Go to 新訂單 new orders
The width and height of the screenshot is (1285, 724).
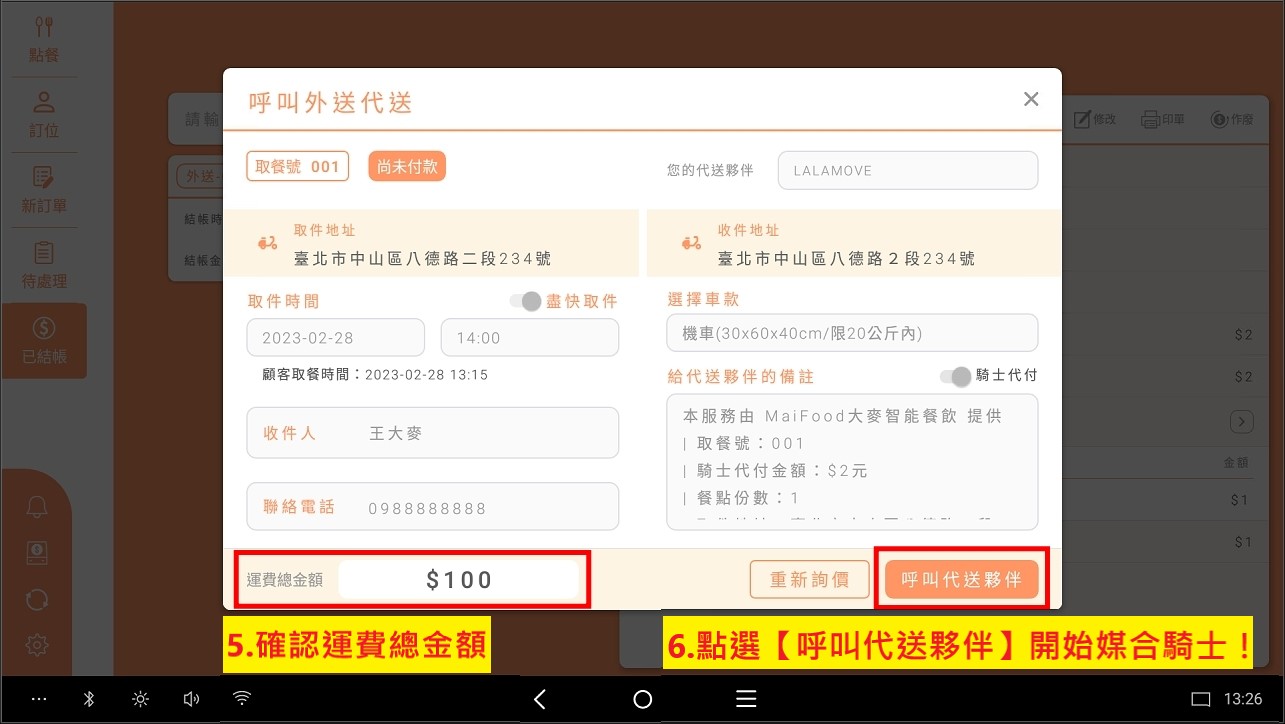click(x=44, y=190)
